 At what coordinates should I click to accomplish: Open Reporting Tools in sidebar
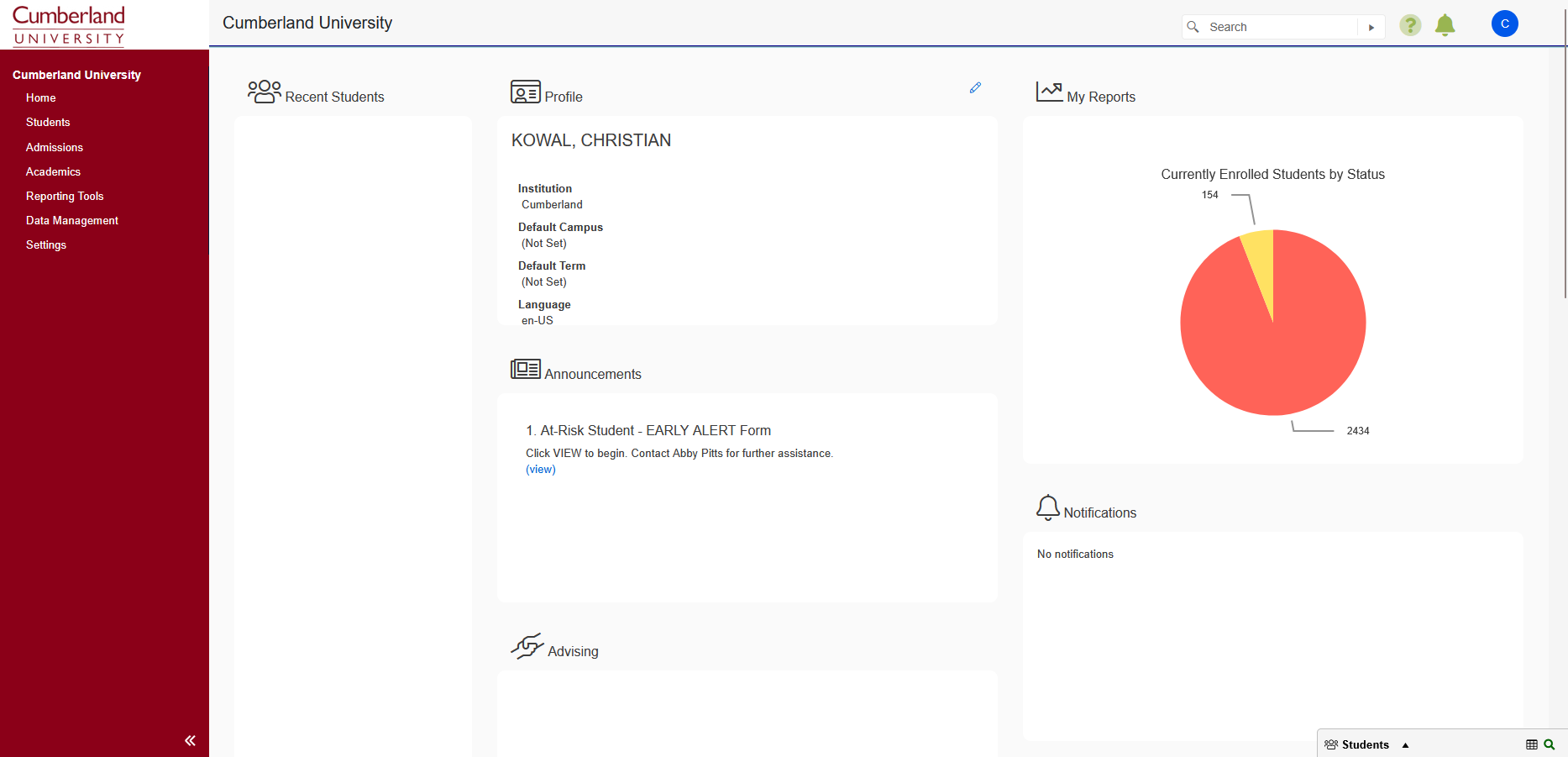tap(65, 196)
